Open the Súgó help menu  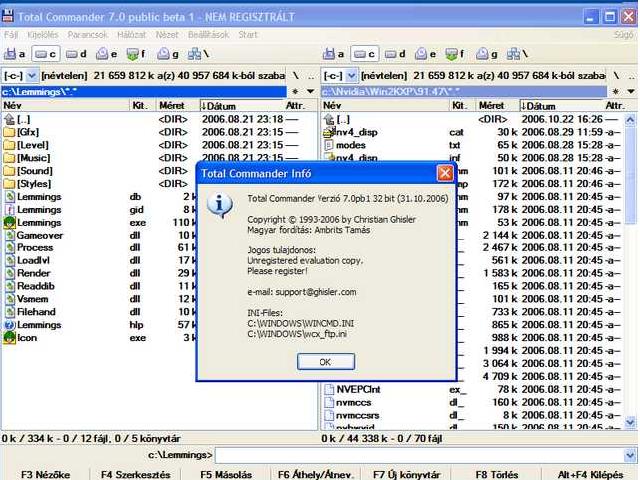(x=623, y=35)
